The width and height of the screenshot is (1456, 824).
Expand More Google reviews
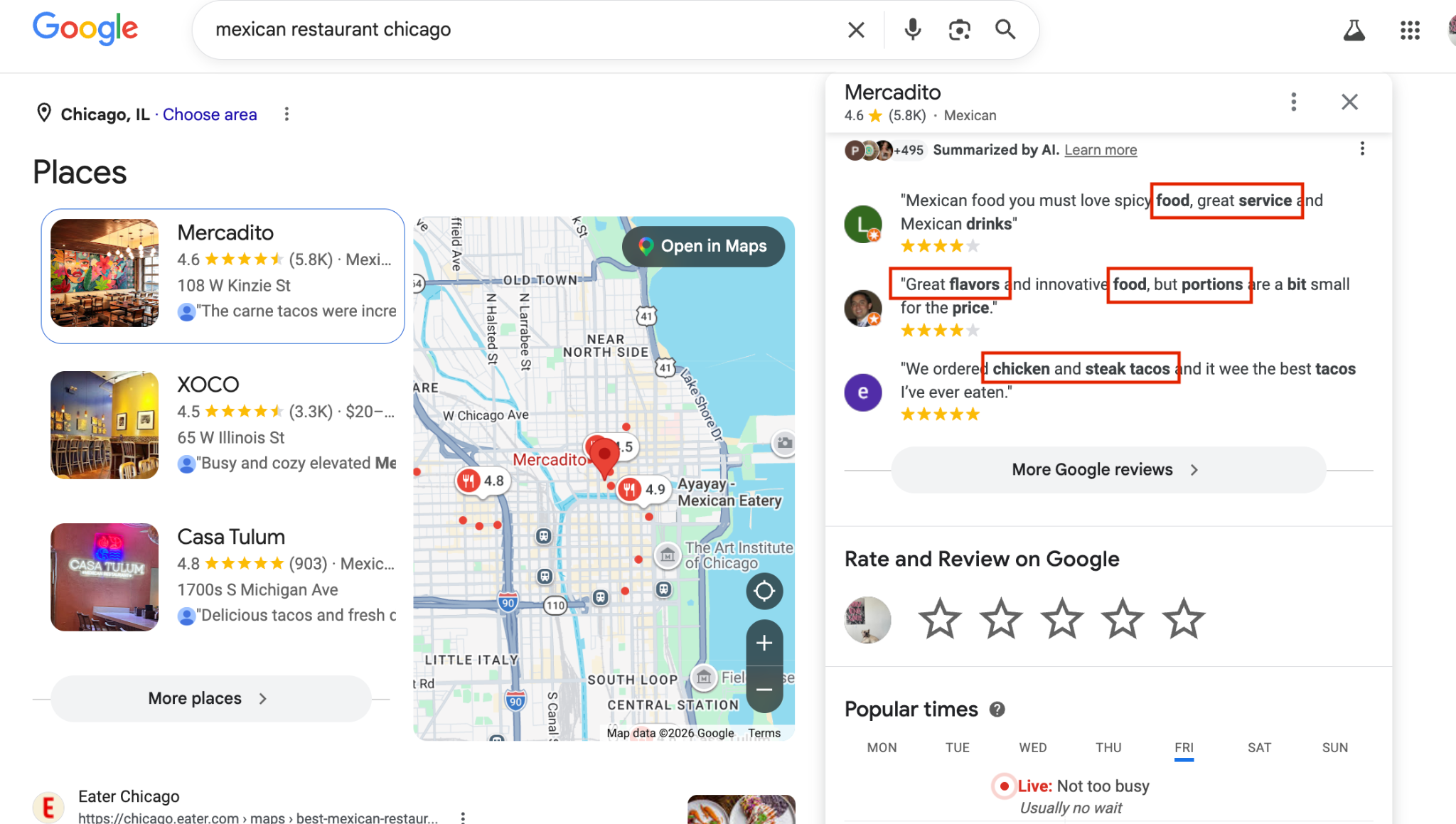tap(1108, 470)
